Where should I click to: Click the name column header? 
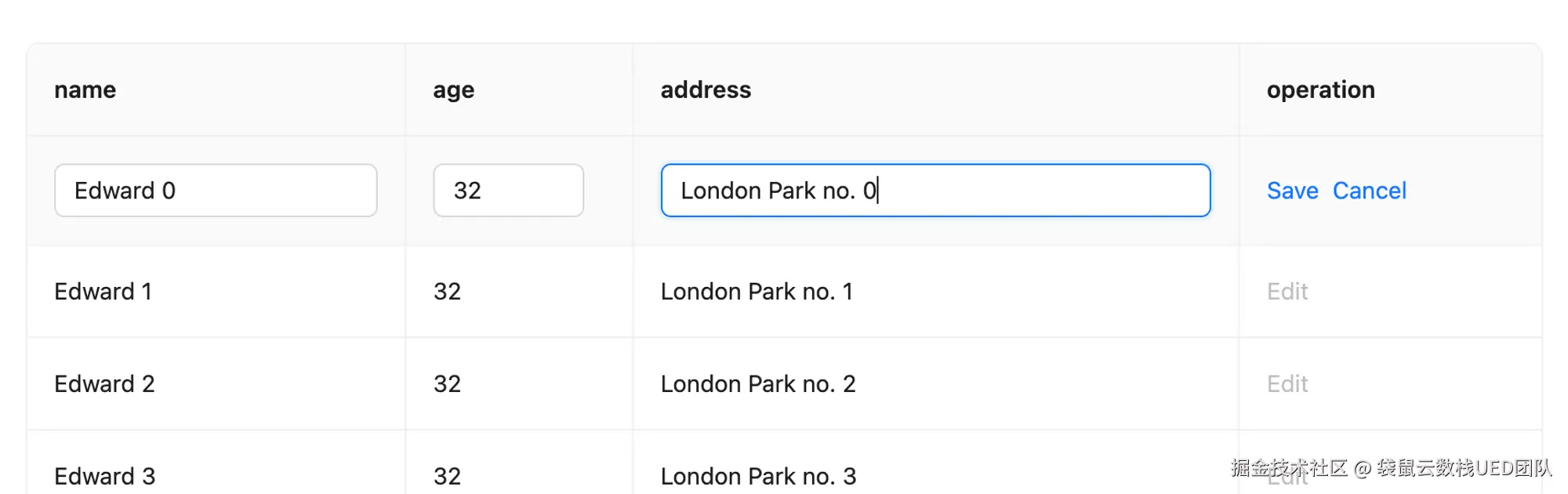(x=85, y=90)
